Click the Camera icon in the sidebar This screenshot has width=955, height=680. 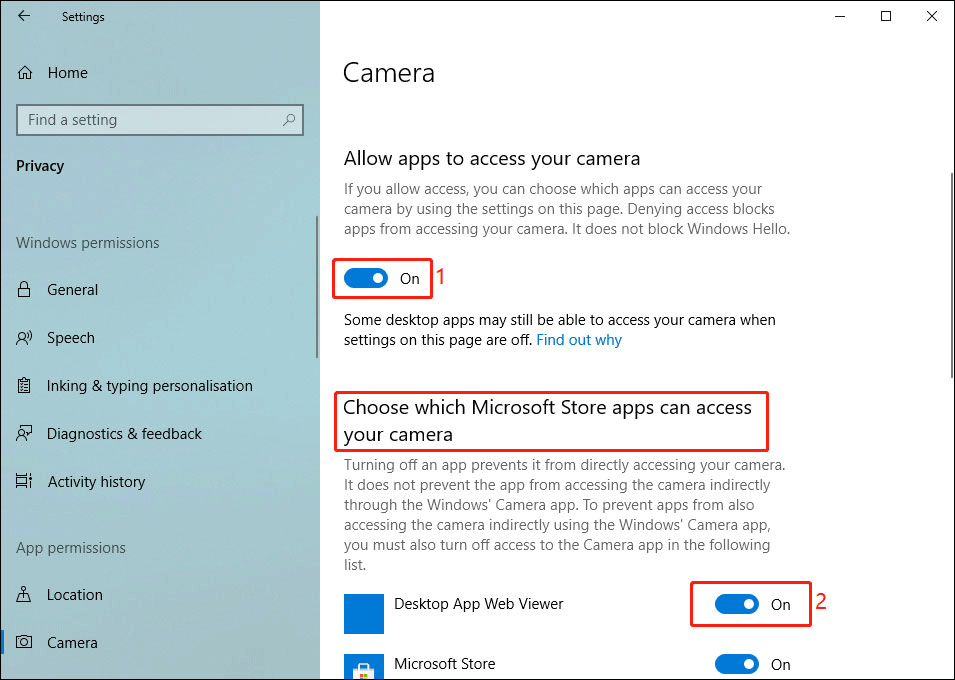tap(25, 643)
